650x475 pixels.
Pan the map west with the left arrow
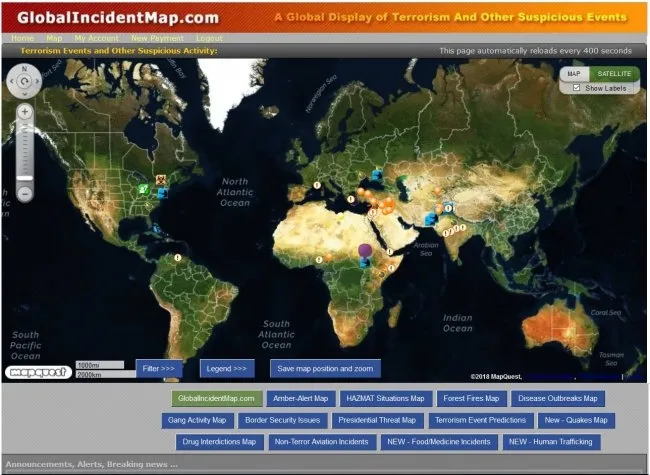tap(12, 81)
